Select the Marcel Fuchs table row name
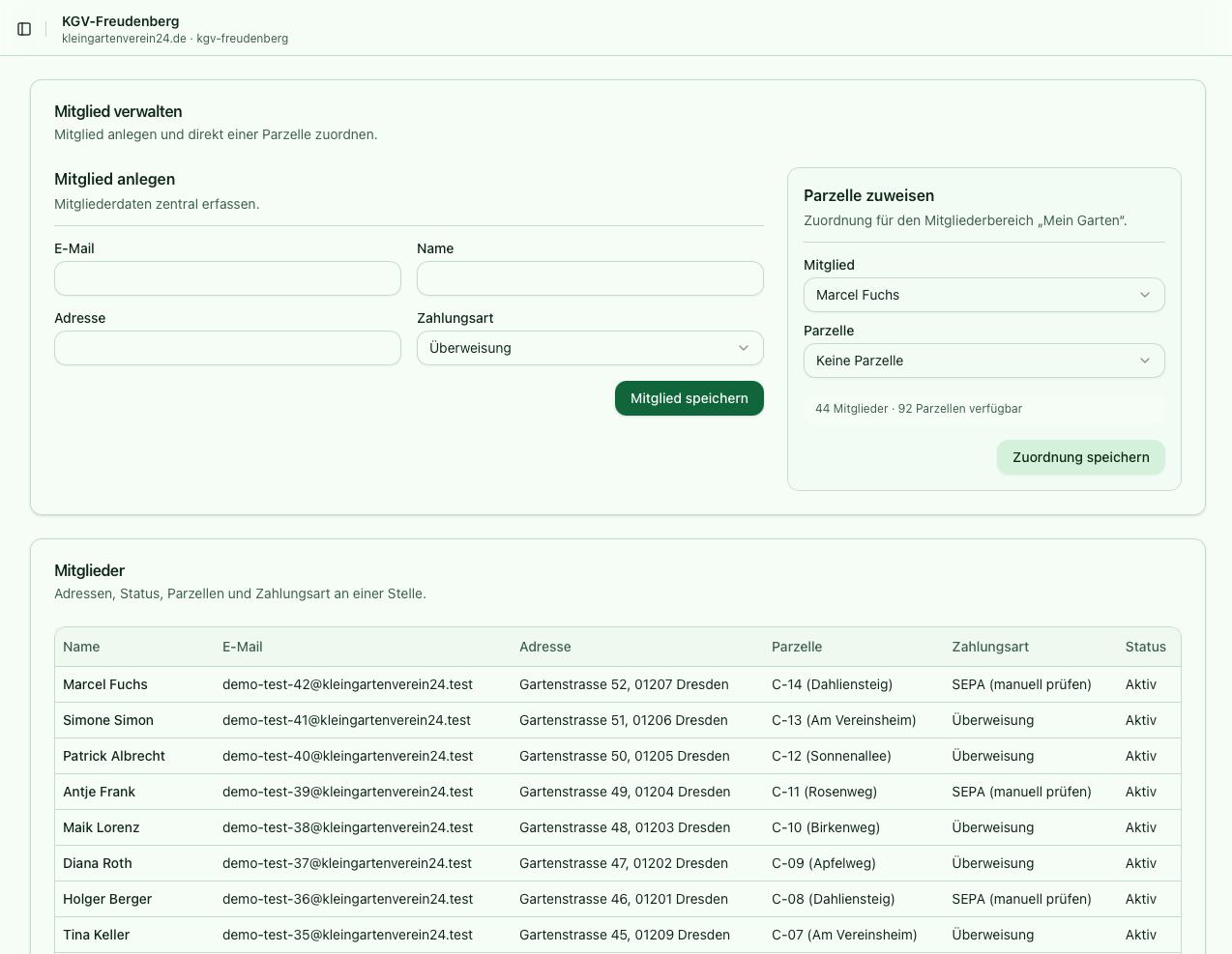Viewport: 1232px width, 954px height. (x=105, y=684)
